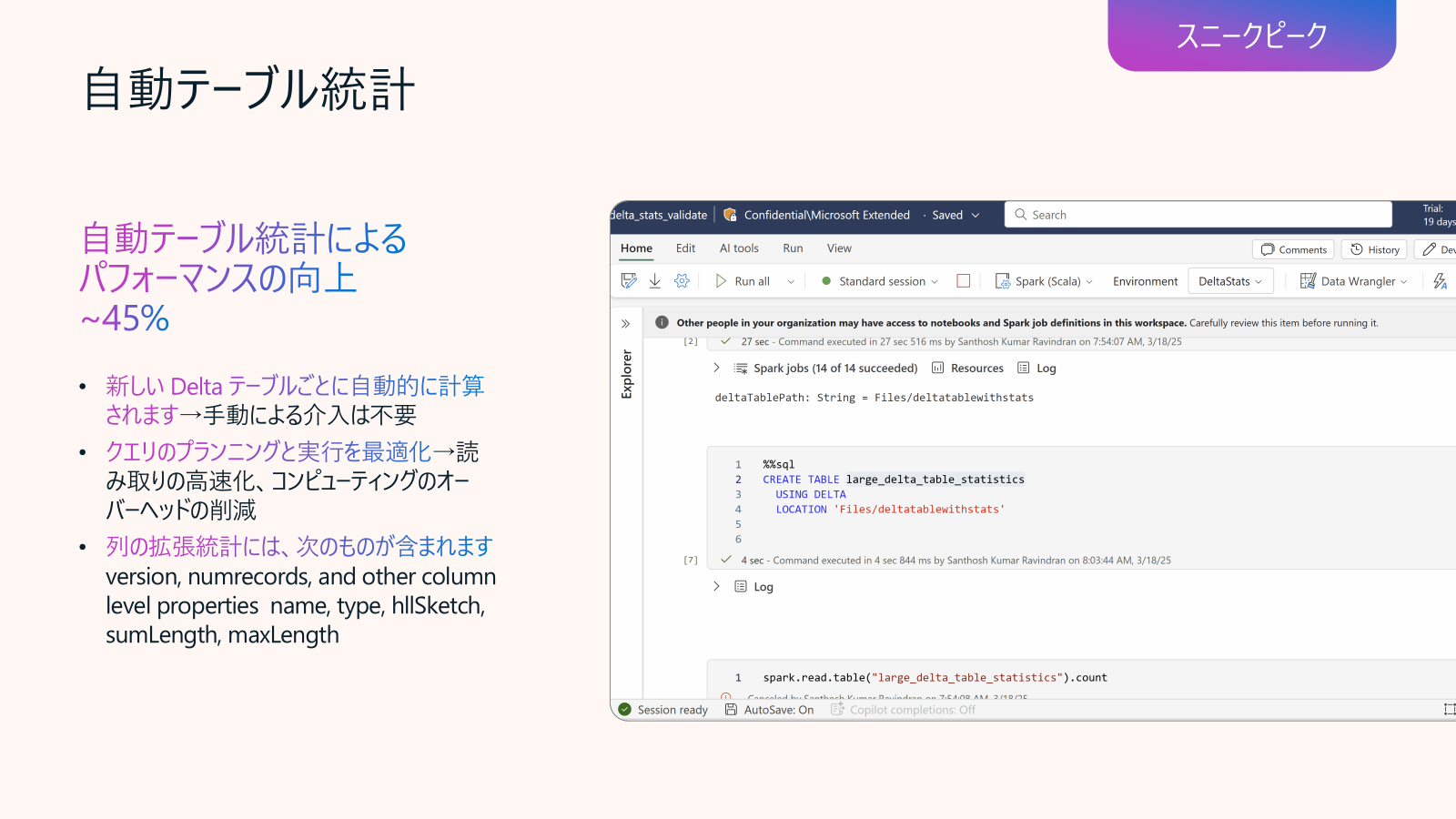Click the cell [7] execution counter

point(691,561)
